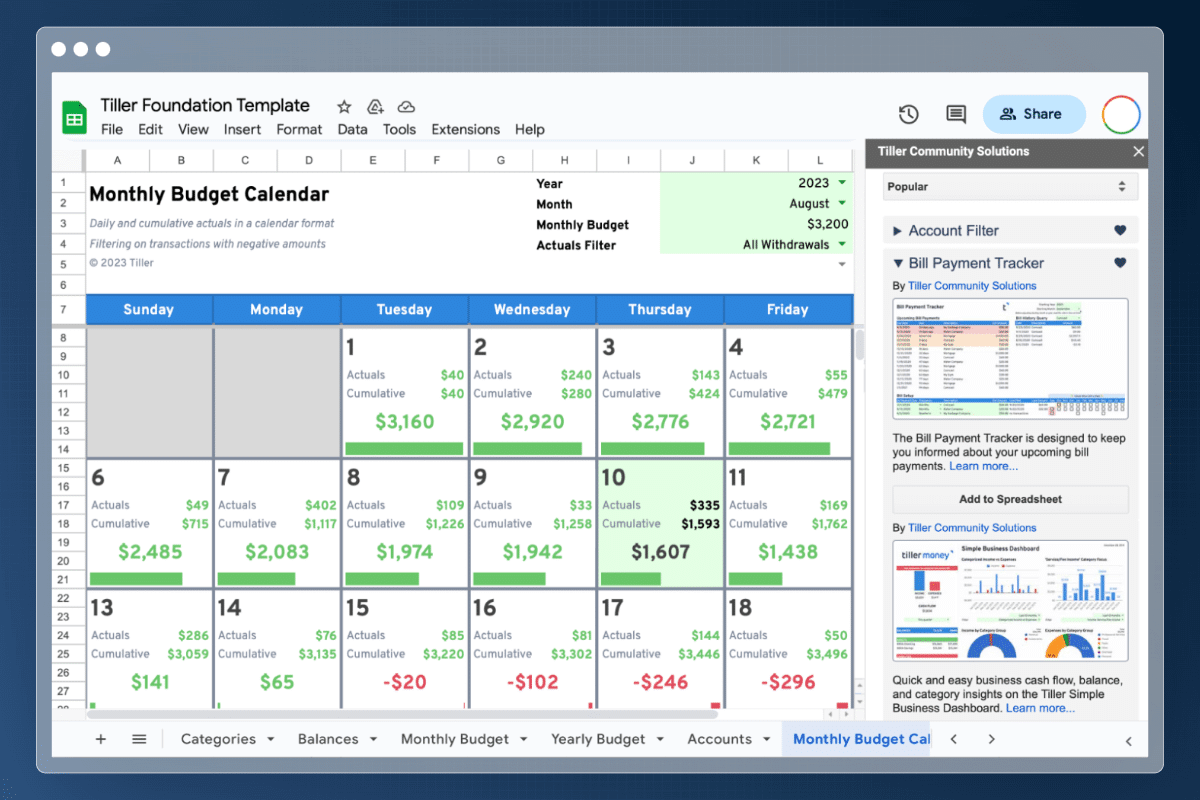Viewport: 1200px width, 800px height.
Task: Add a new sheet with plus icon
Action: coord(100,739)
